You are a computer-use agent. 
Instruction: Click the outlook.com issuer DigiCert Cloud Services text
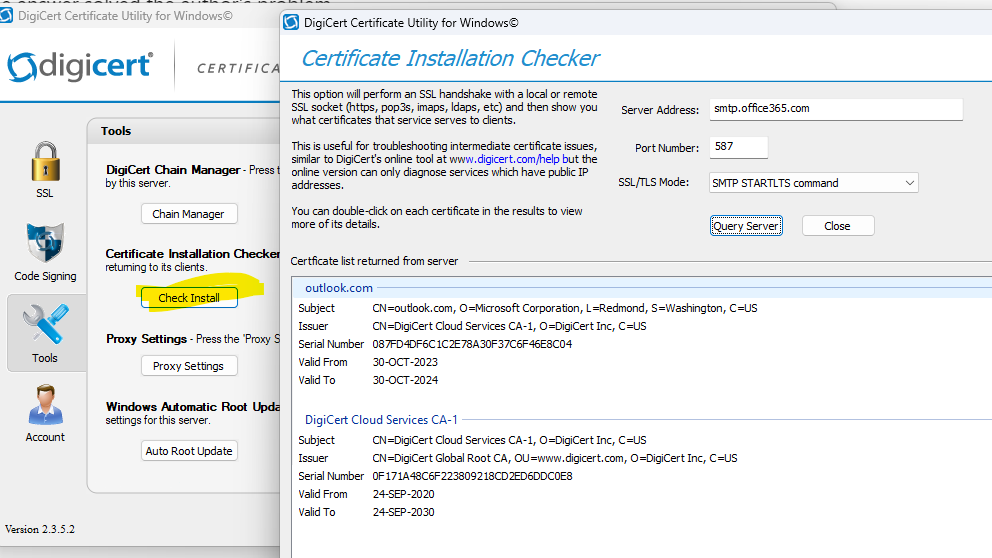coord(509,326)
